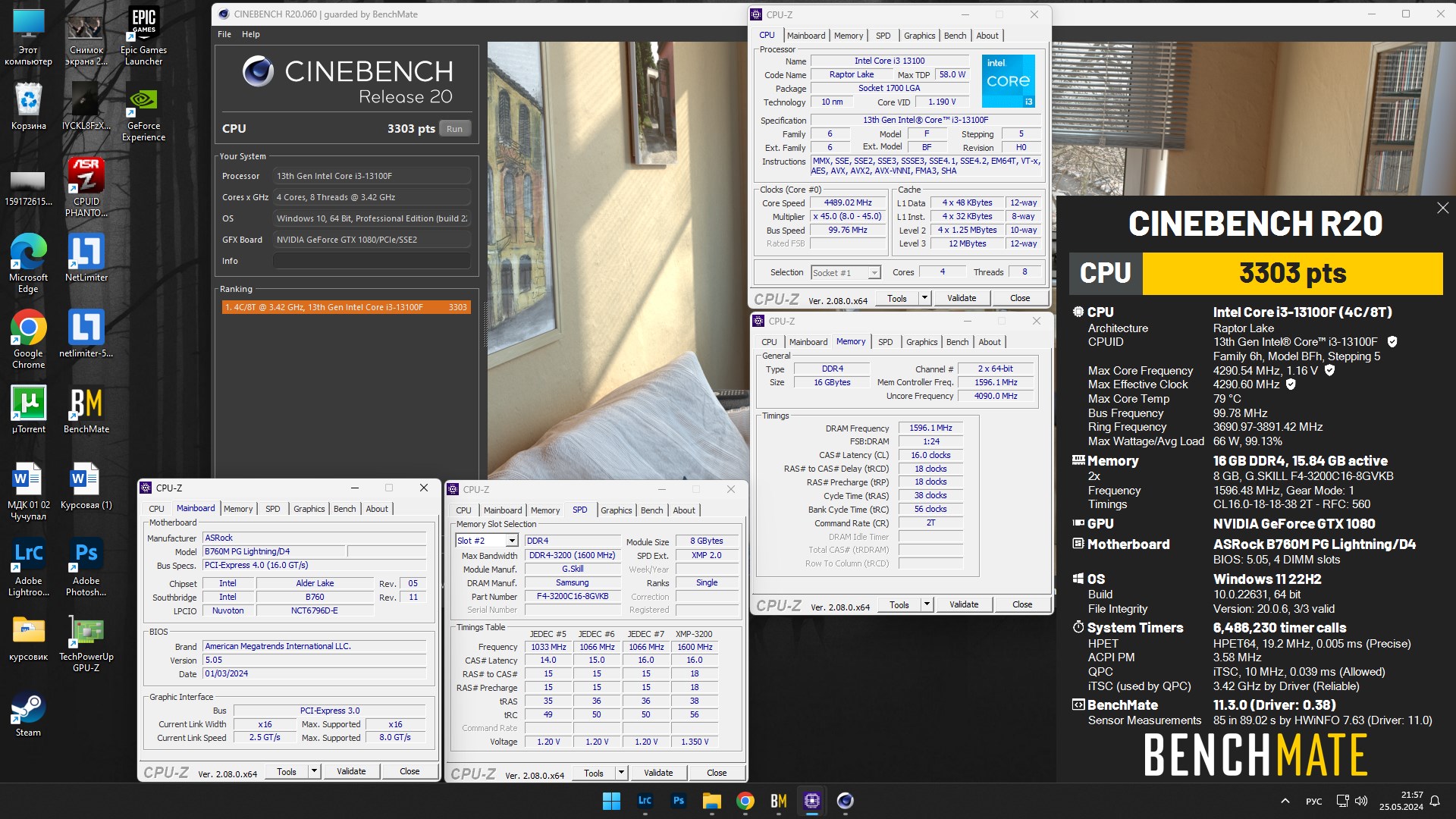Open About tab in SPD CPU-Z window
This screenshot has width=1456, height=819.
pyautogui.click(x=684, y=510)
